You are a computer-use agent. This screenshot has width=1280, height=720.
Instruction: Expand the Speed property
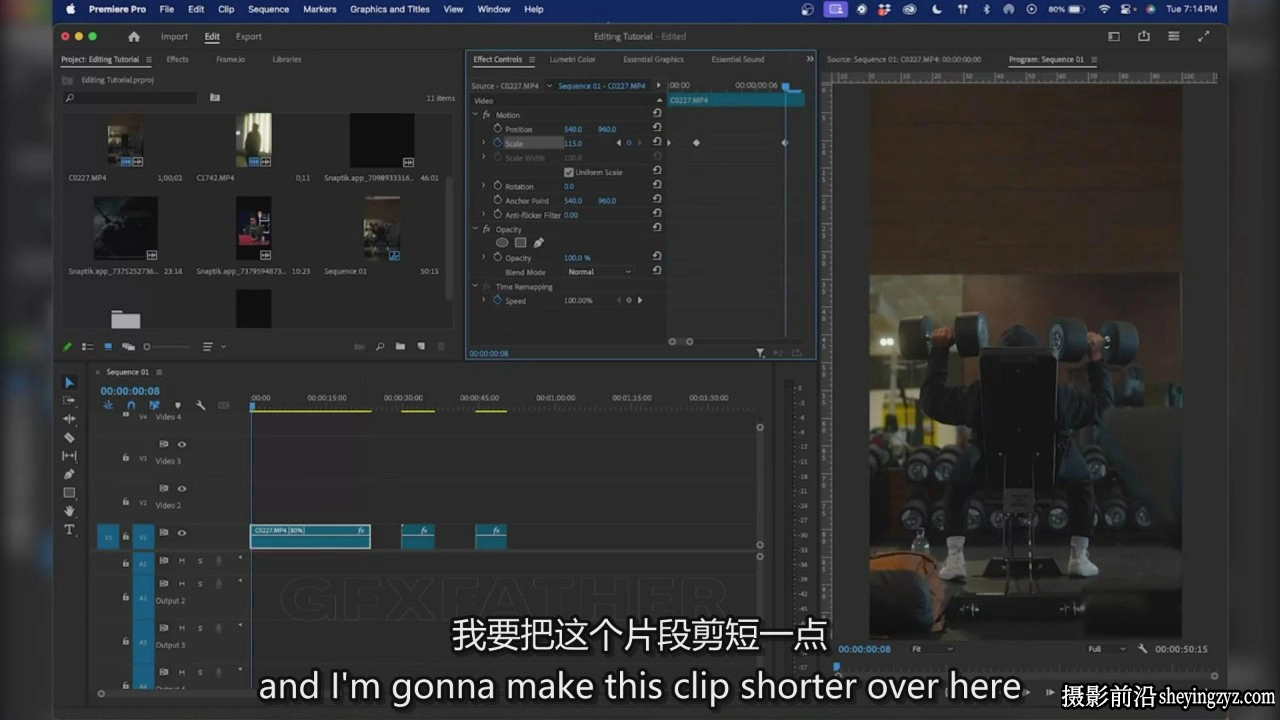[484, 300]
